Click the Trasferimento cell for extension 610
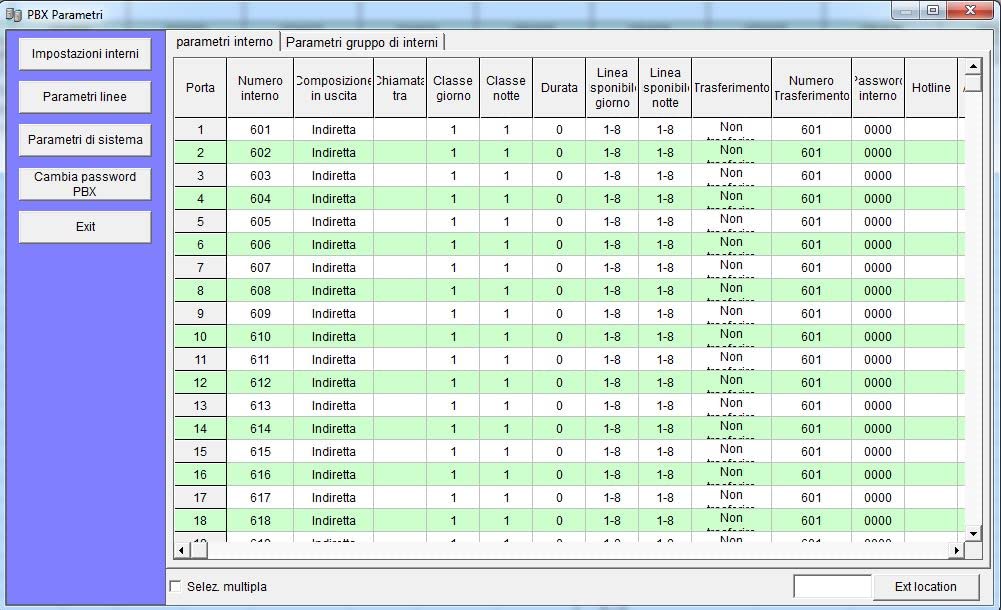 [731, 336]
